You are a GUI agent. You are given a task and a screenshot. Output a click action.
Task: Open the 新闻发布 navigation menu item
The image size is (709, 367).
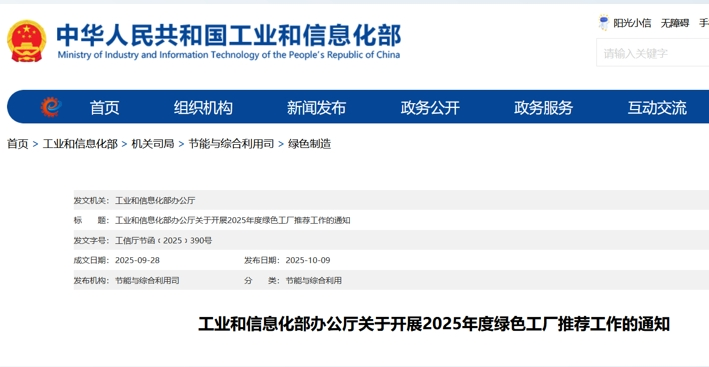(x=317, y=108)
